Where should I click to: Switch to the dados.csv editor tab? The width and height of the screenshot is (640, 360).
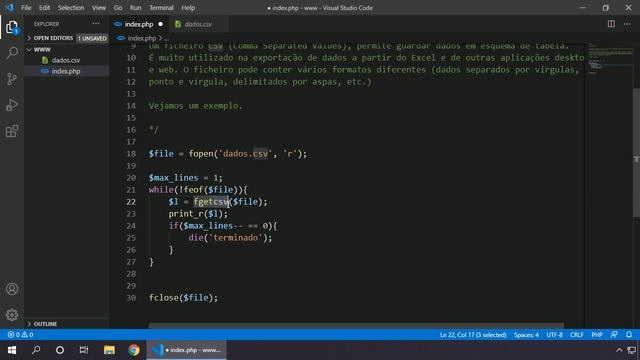point(198,24)
